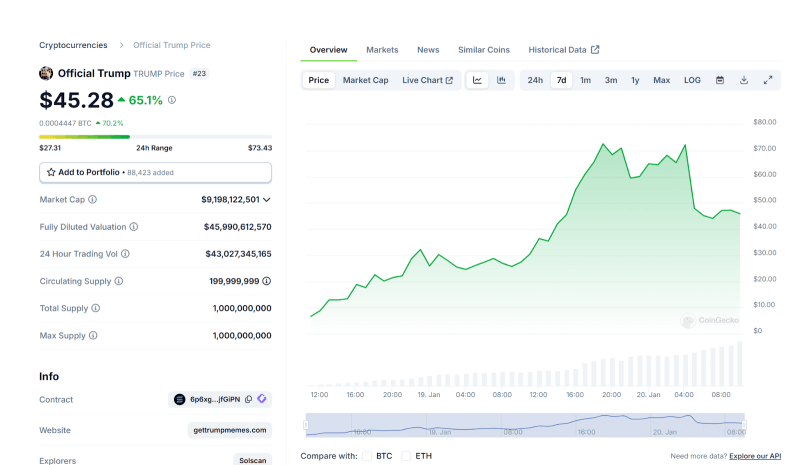Click the download chart data icon

[x=744, y=80]
